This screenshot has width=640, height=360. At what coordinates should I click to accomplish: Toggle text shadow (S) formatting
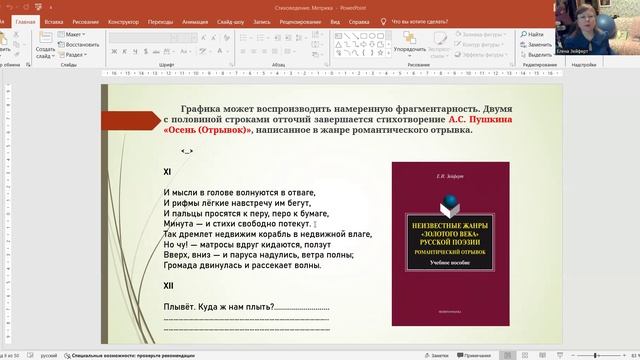click(146, 51)
